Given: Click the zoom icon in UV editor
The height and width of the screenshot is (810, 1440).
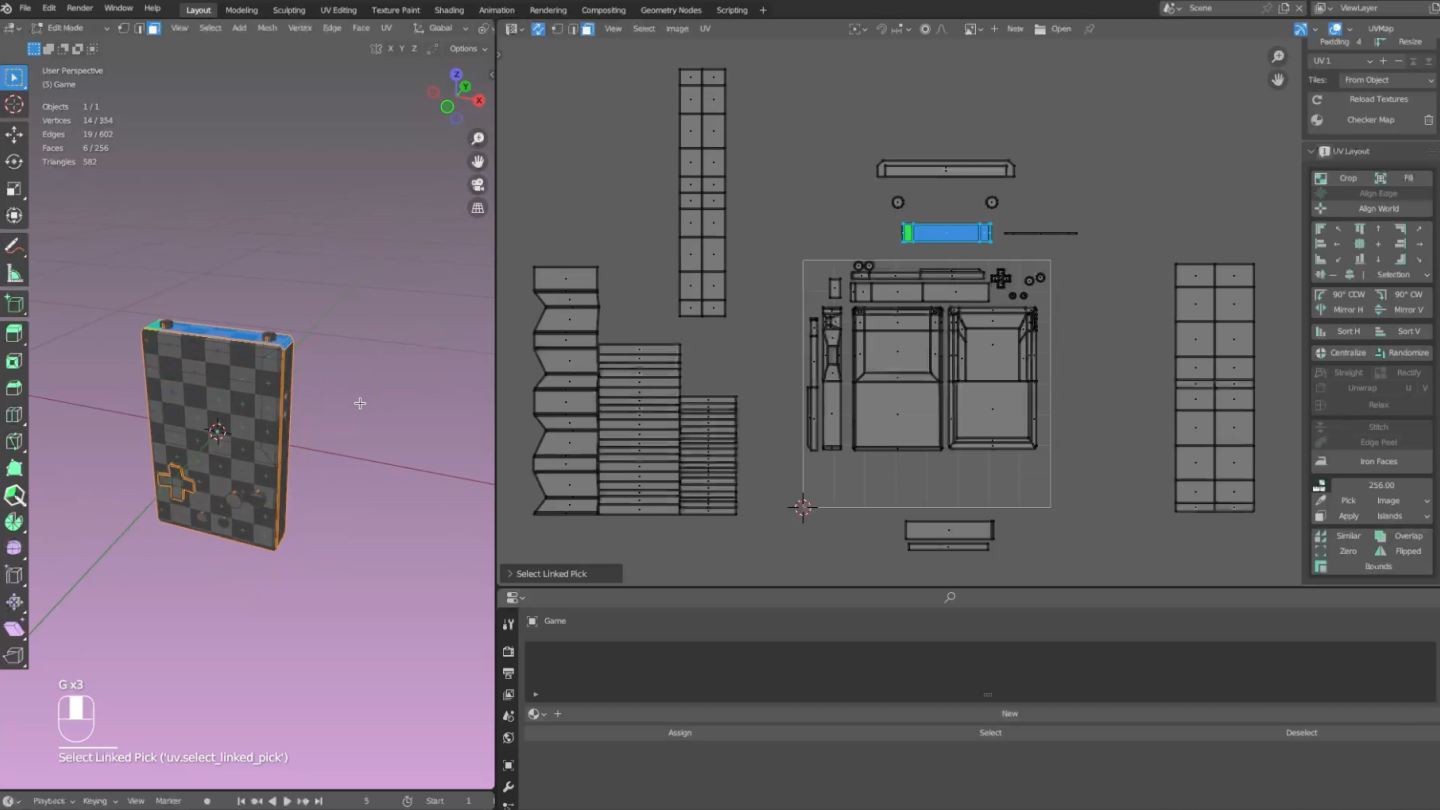Looking at the screenshot, I should [1278, 57].
